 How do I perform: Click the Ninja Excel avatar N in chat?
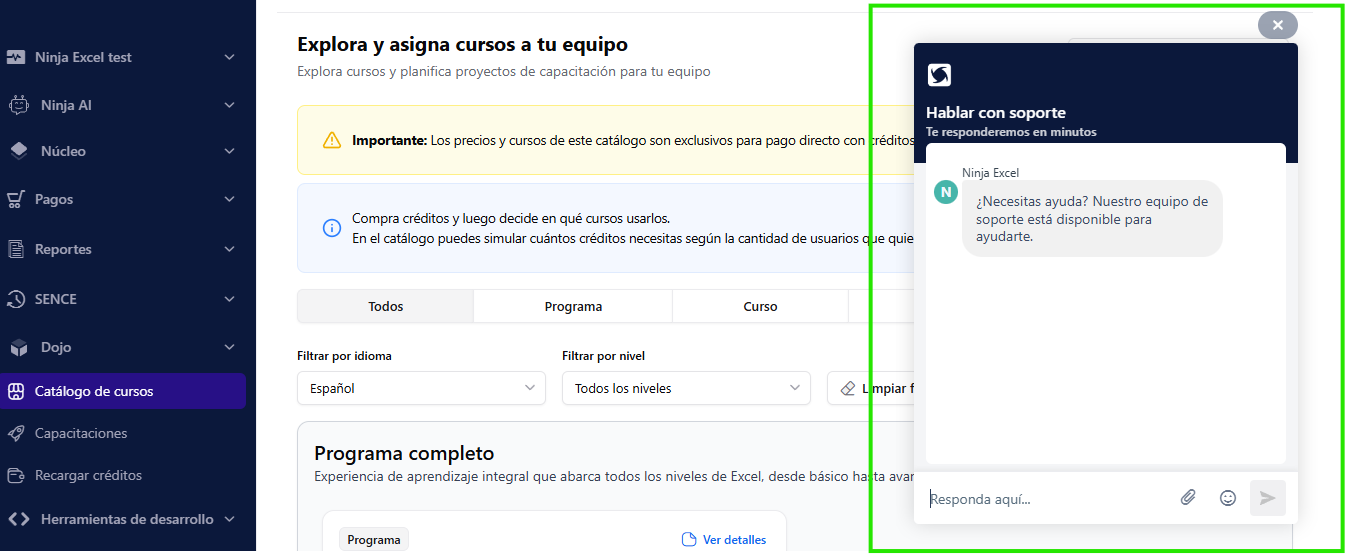tap(945, 192)
